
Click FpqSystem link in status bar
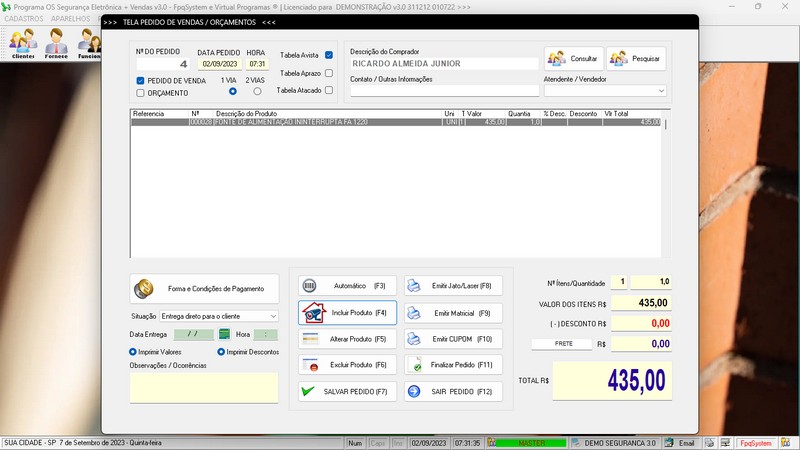[756, 443]
